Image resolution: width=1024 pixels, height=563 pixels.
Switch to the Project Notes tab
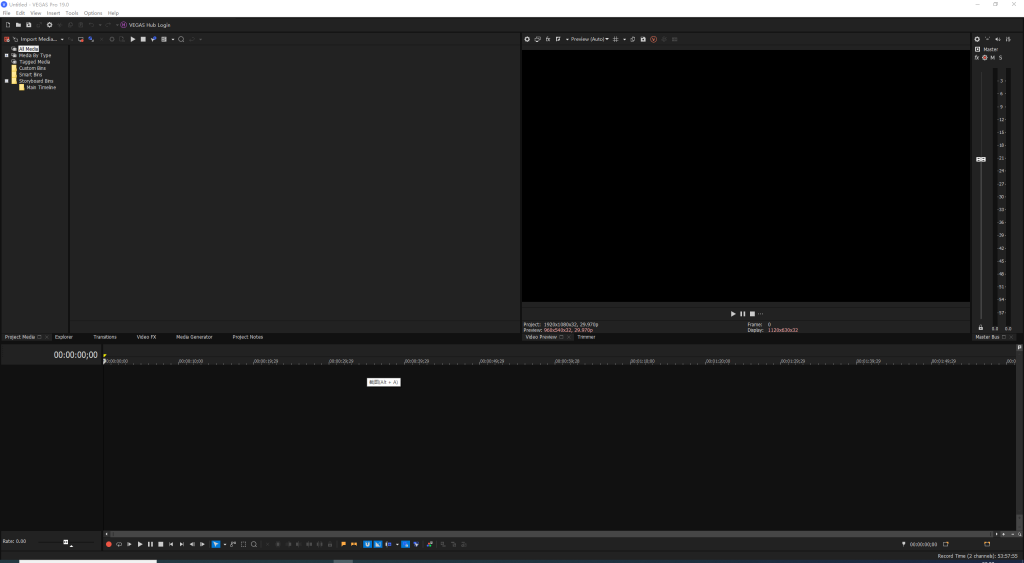tap(248, 337)
